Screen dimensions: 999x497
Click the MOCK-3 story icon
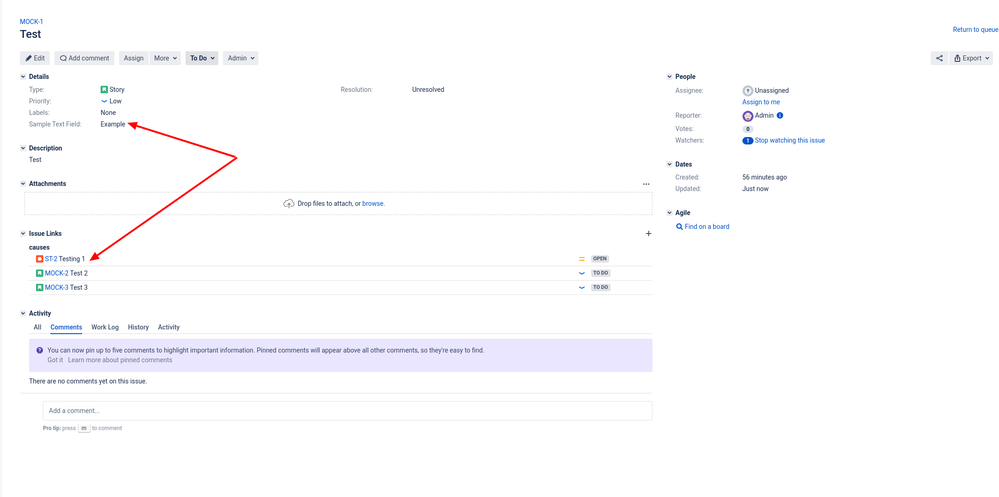pos(40,287)
